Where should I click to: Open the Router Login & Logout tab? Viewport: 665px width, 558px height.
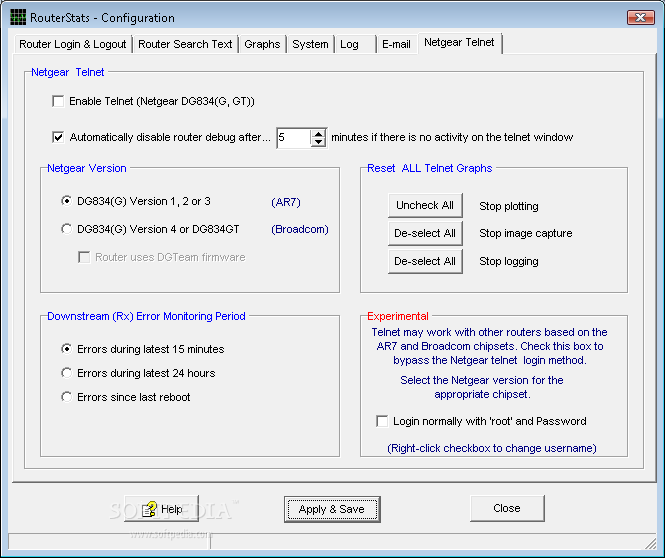(x=73, y=44)
